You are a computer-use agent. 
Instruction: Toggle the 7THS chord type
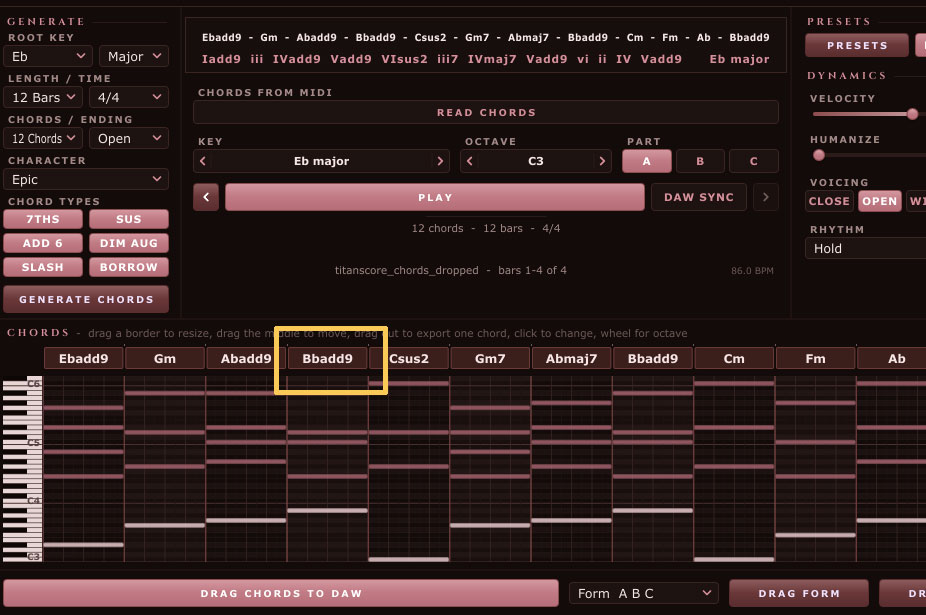click(43, 219)
